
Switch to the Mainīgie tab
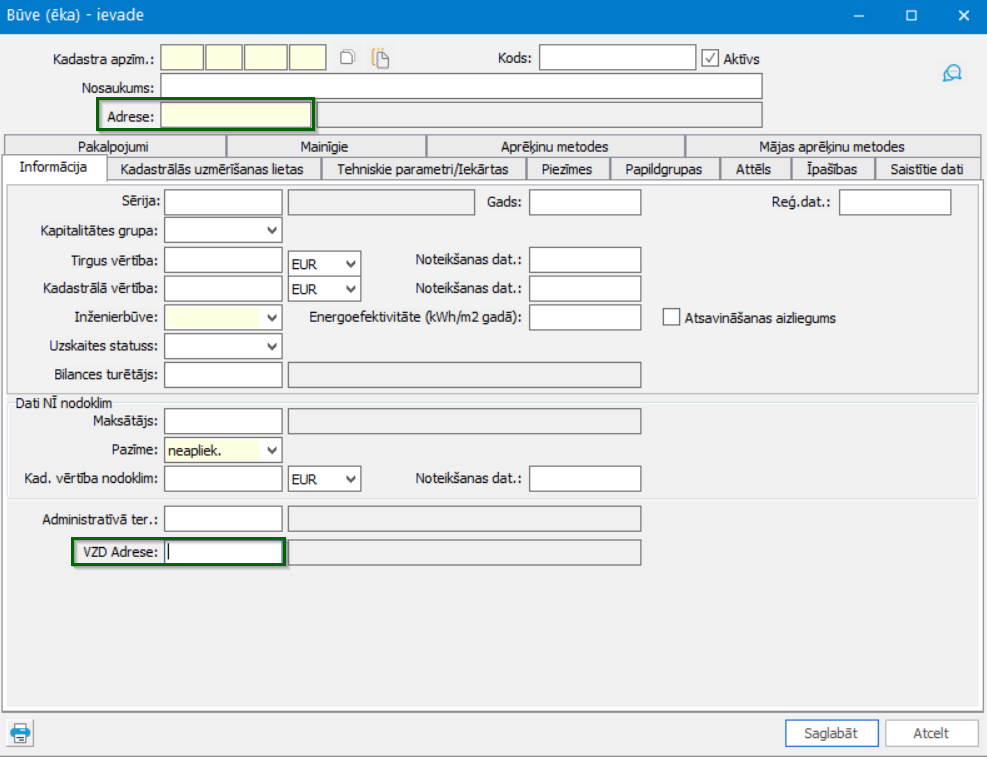point(325,147)
